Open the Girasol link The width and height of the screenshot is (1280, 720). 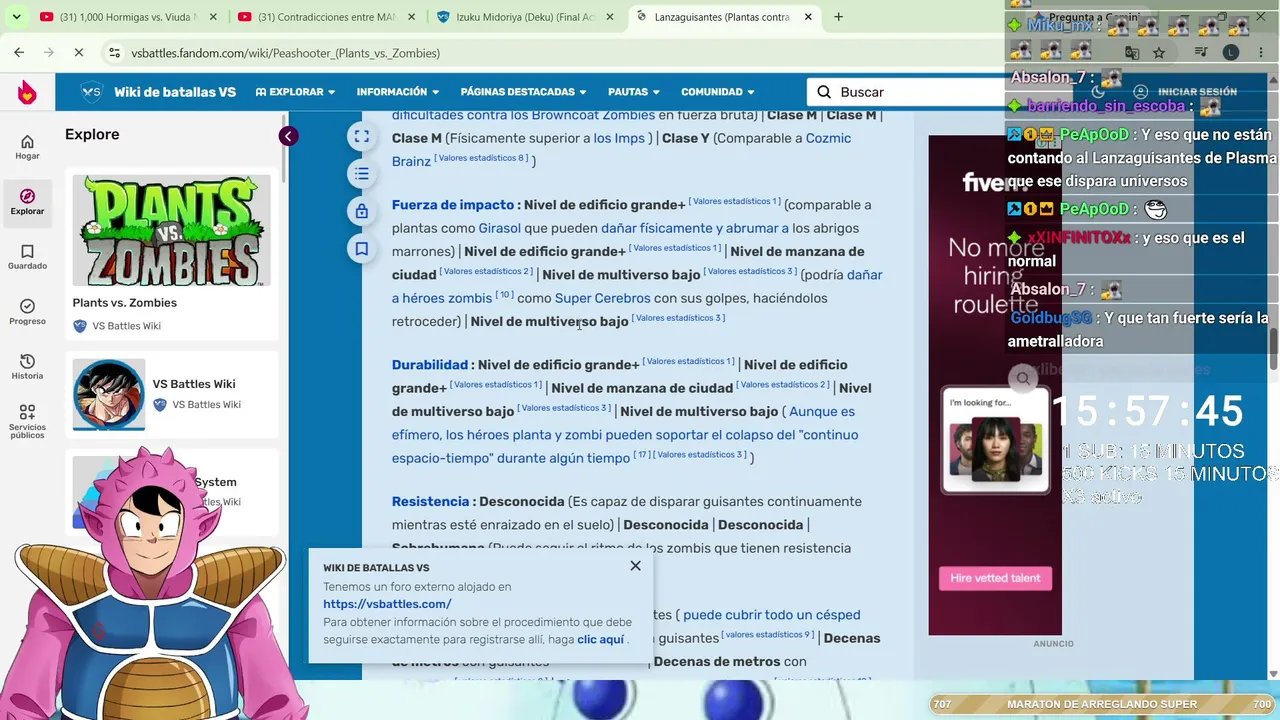(x=499, y=228)
